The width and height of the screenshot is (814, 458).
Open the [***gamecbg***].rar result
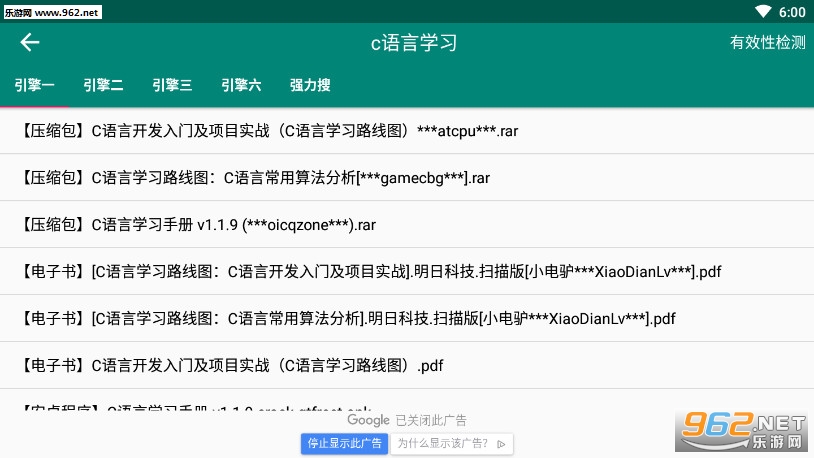[407, 178]
